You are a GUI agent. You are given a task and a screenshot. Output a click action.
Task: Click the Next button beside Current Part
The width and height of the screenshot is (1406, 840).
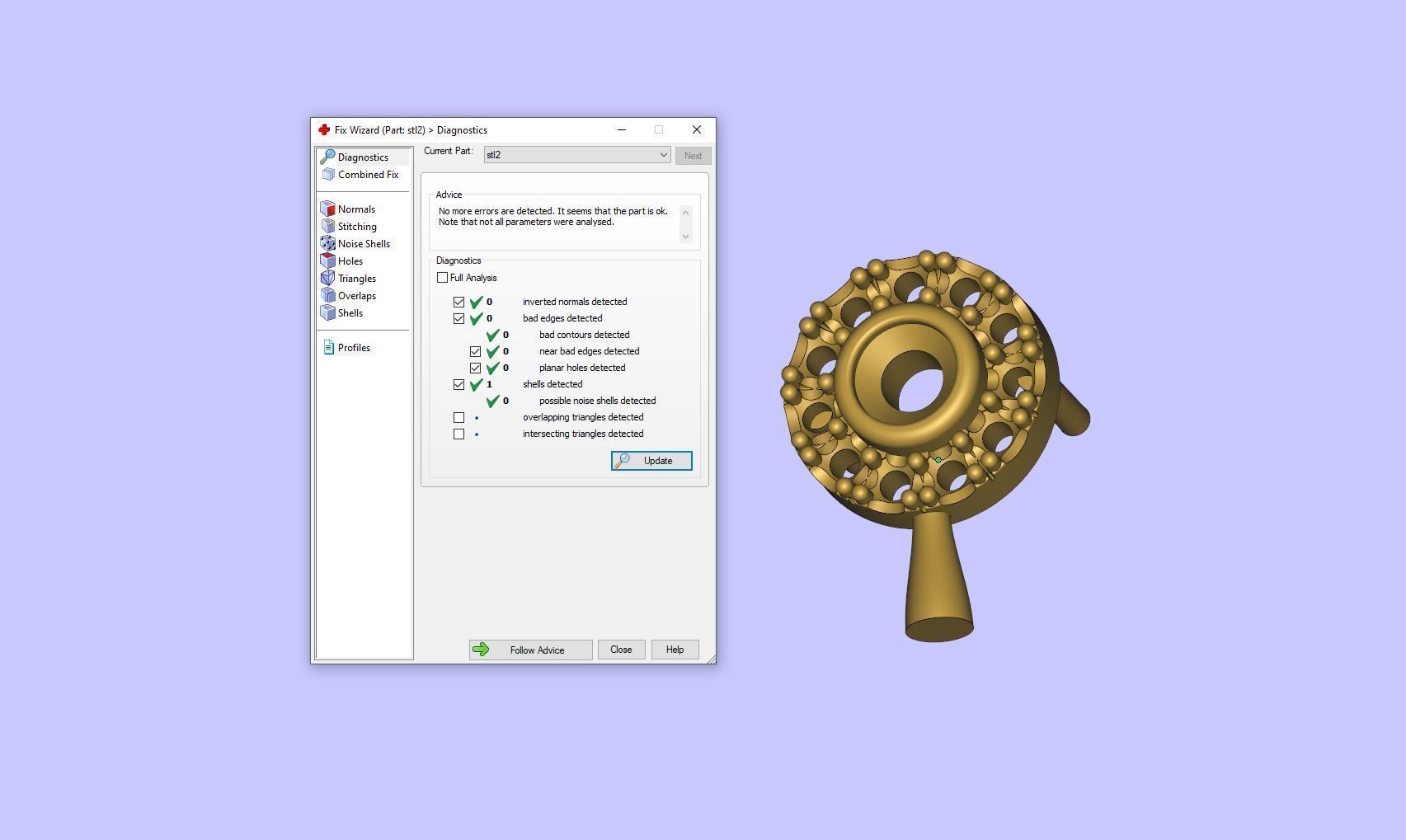tap(693, 156)
